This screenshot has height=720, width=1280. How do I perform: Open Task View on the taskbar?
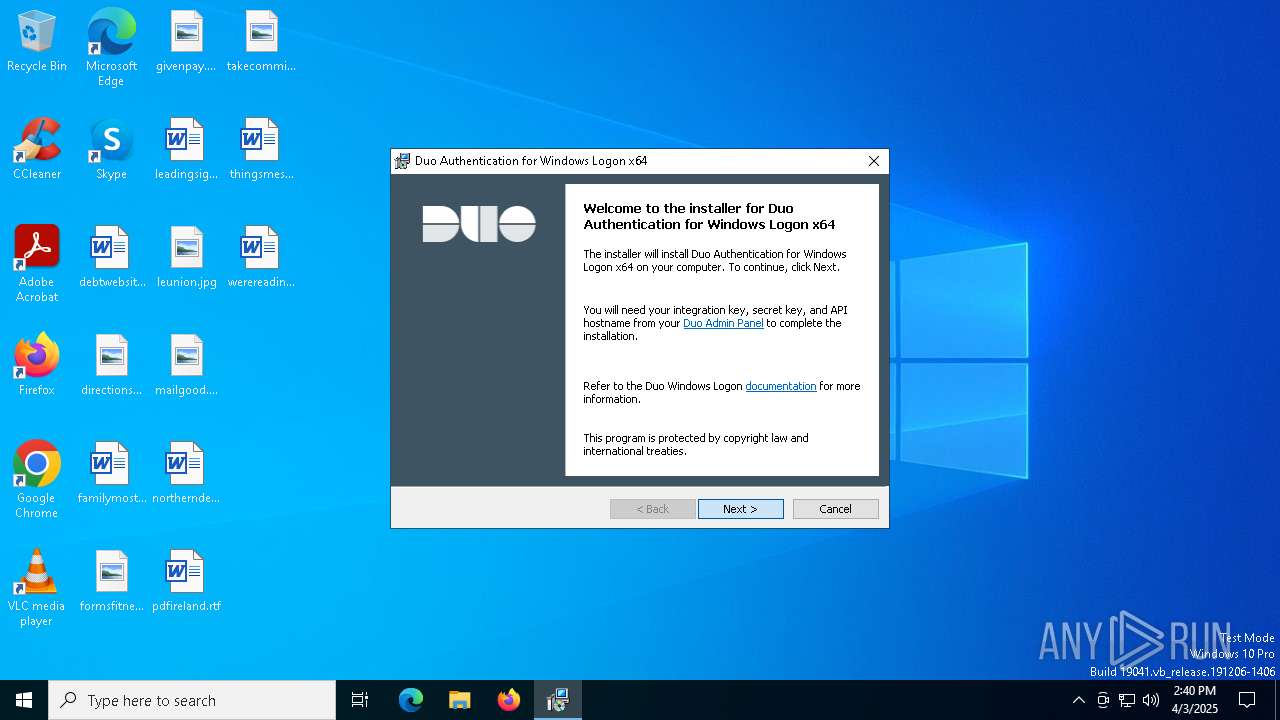tap(360, 700)
